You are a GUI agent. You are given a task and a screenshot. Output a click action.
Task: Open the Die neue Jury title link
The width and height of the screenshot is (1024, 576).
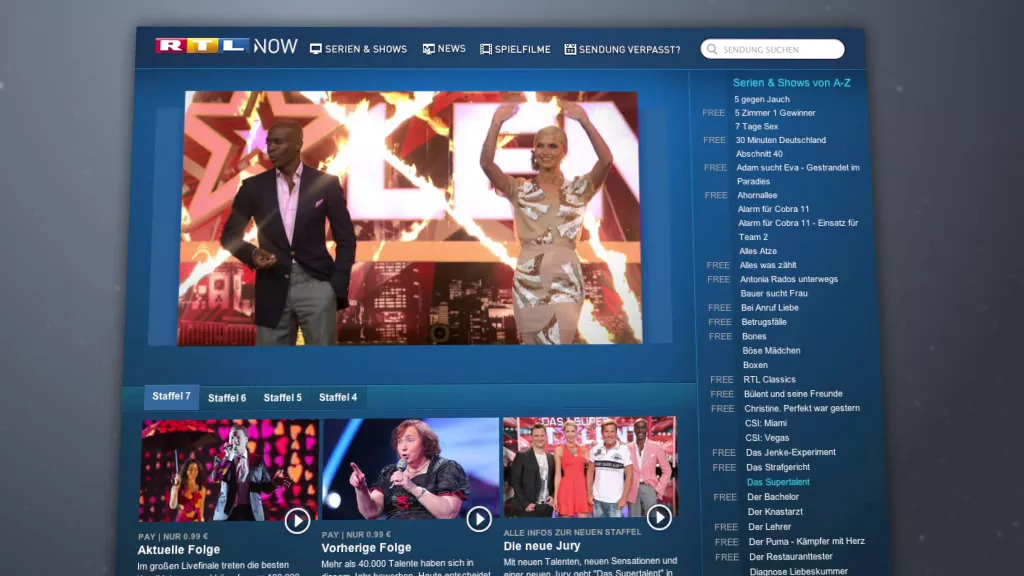click(x=542, y=546)
